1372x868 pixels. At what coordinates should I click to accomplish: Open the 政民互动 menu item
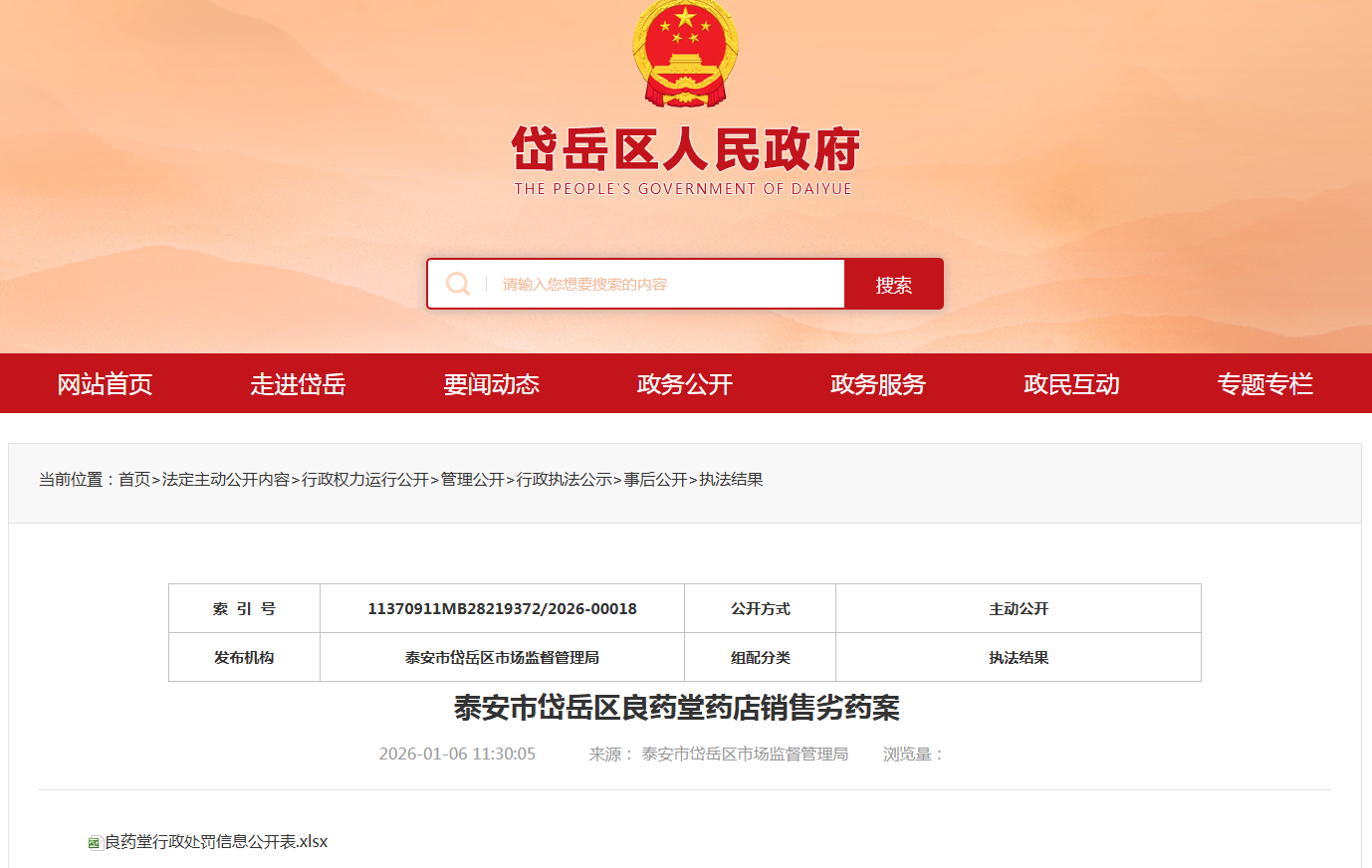click(x=1071, y=384)
